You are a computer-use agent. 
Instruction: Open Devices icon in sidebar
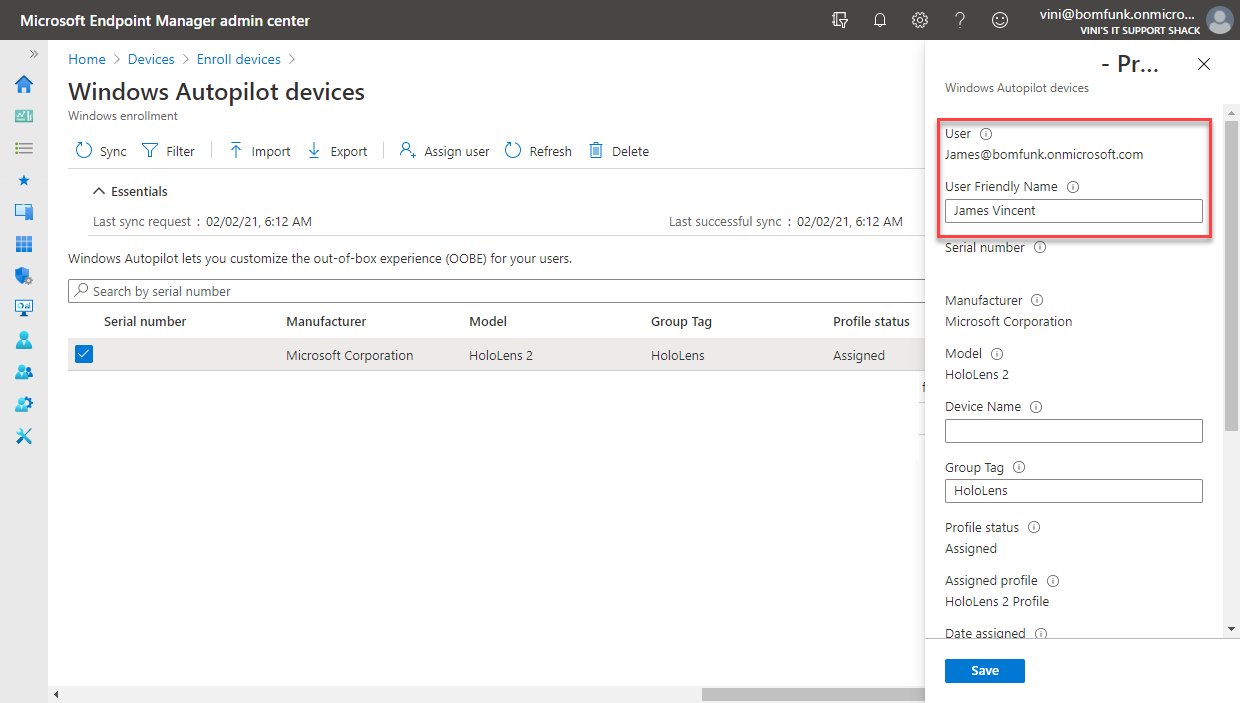24,212
